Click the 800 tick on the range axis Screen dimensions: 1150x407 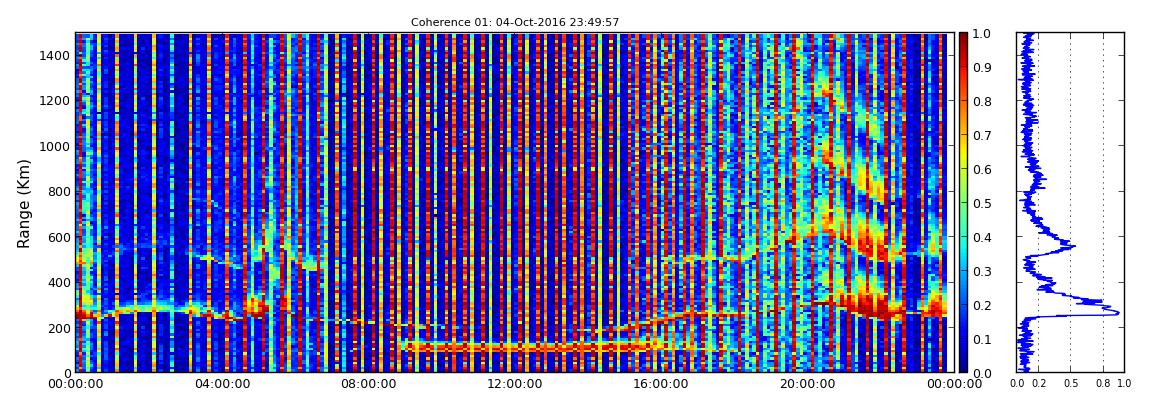(57, 191)
